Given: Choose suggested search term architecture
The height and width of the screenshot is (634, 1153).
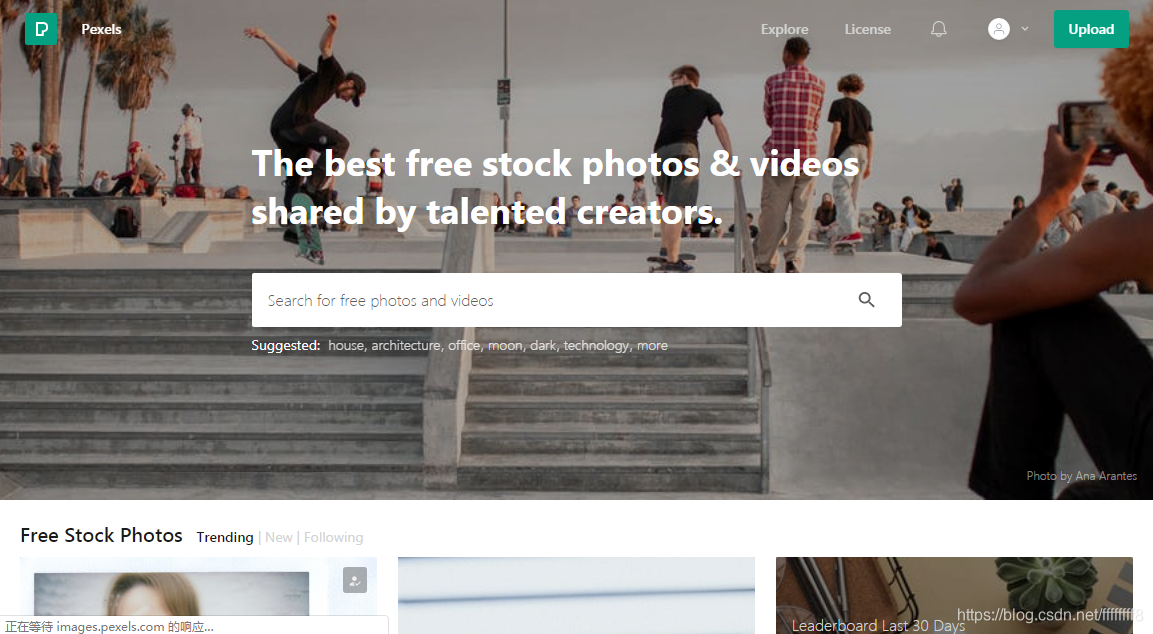Looking at the screenshot, I should click(406, 346).
